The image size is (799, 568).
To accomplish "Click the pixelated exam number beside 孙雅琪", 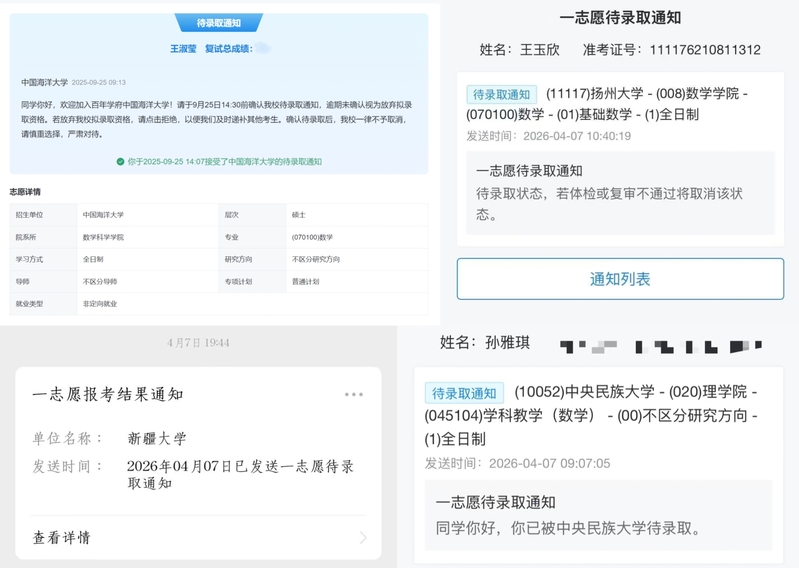I will (660, 346).
